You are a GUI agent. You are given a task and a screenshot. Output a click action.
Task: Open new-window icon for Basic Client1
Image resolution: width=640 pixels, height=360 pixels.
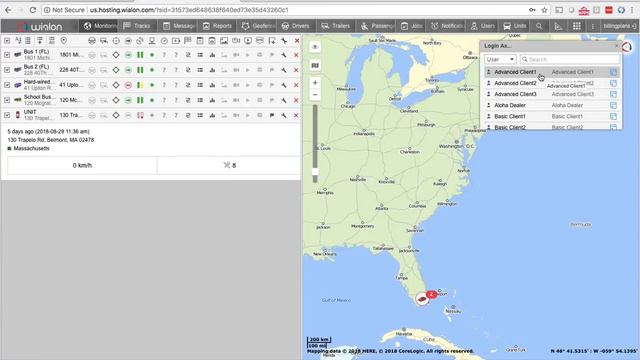pyautogui.click(x=613, y=116)
